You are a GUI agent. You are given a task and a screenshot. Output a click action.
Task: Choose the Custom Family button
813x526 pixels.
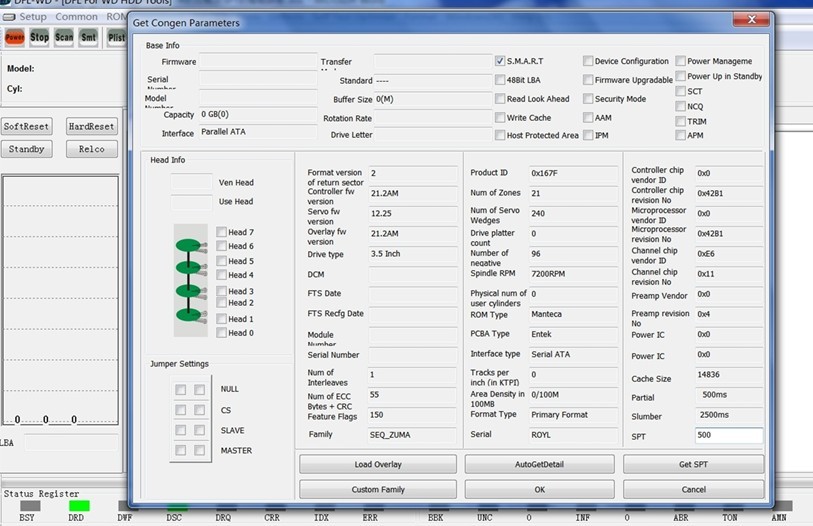tap(378, 490)
